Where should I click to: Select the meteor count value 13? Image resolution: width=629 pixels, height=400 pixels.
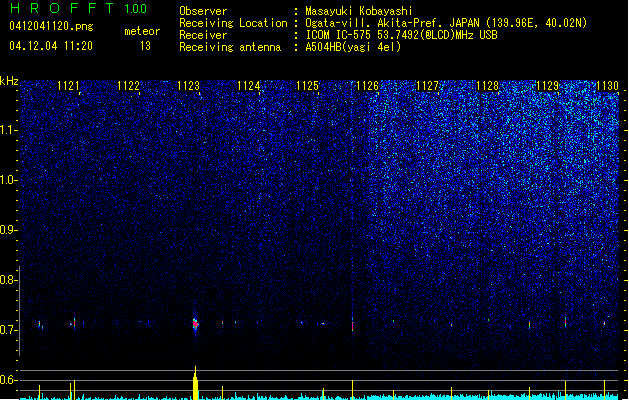click(145, 46)
